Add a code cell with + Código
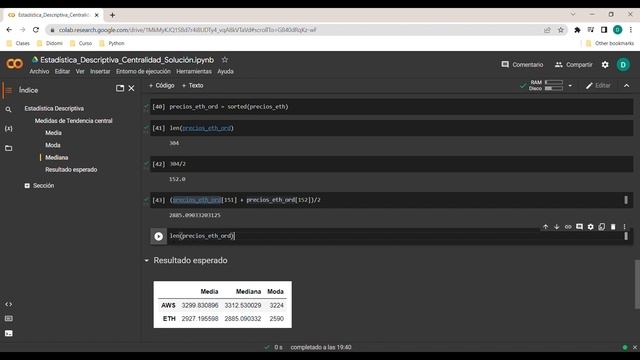This screenshot has width=640, height=360. coord(162,86)
